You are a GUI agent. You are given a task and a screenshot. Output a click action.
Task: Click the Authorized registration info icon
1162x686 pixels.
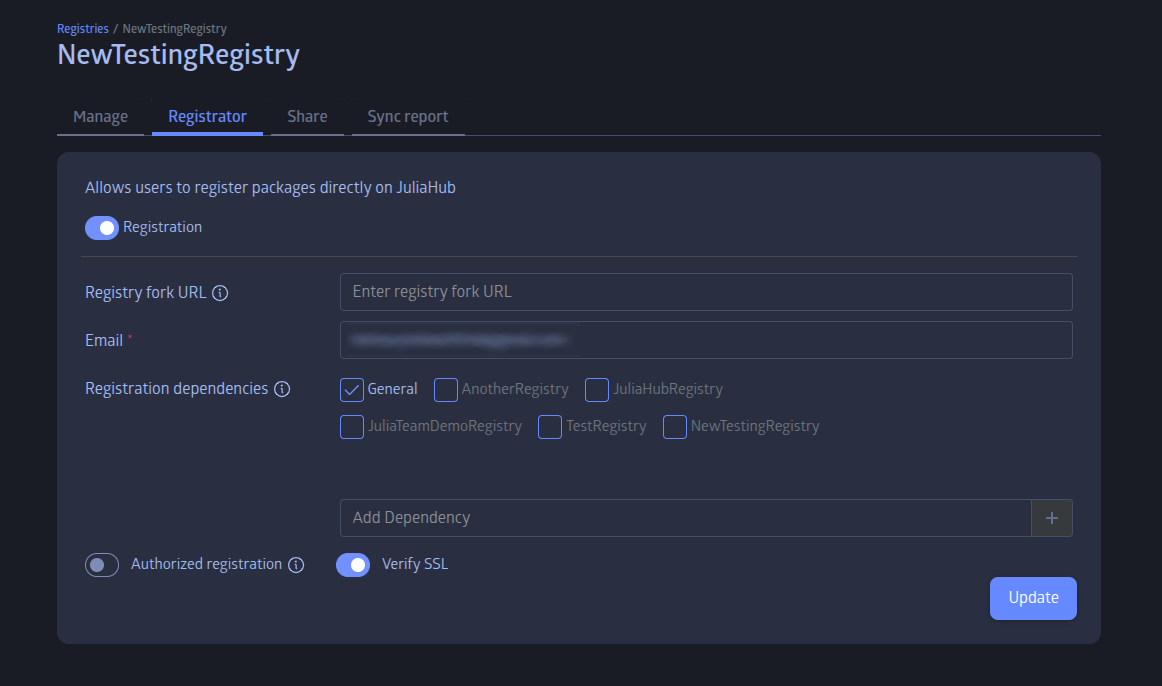click(x=296, y=565)
